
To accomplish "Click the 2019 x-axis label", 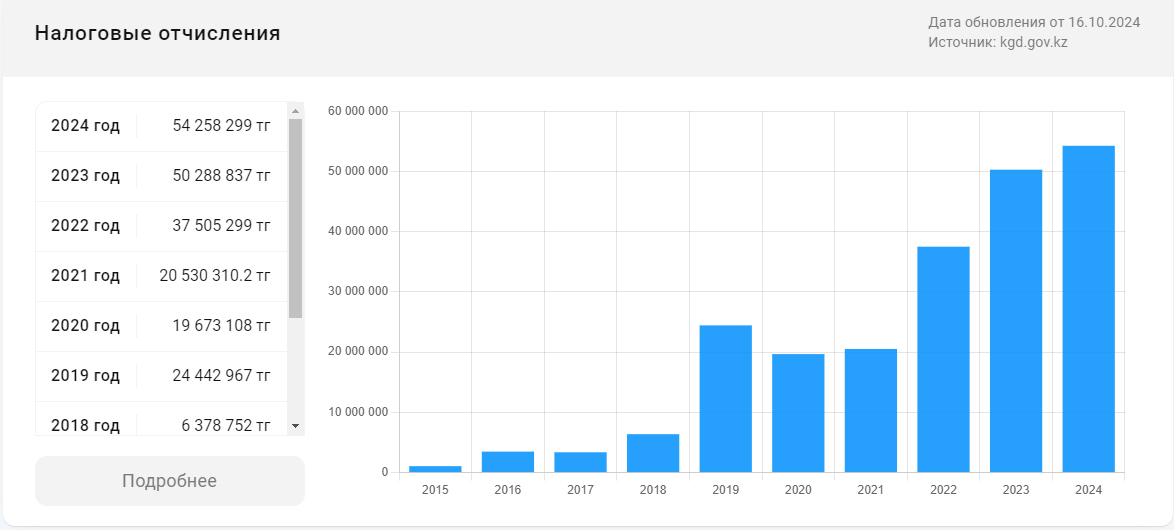I will point(726,490).
